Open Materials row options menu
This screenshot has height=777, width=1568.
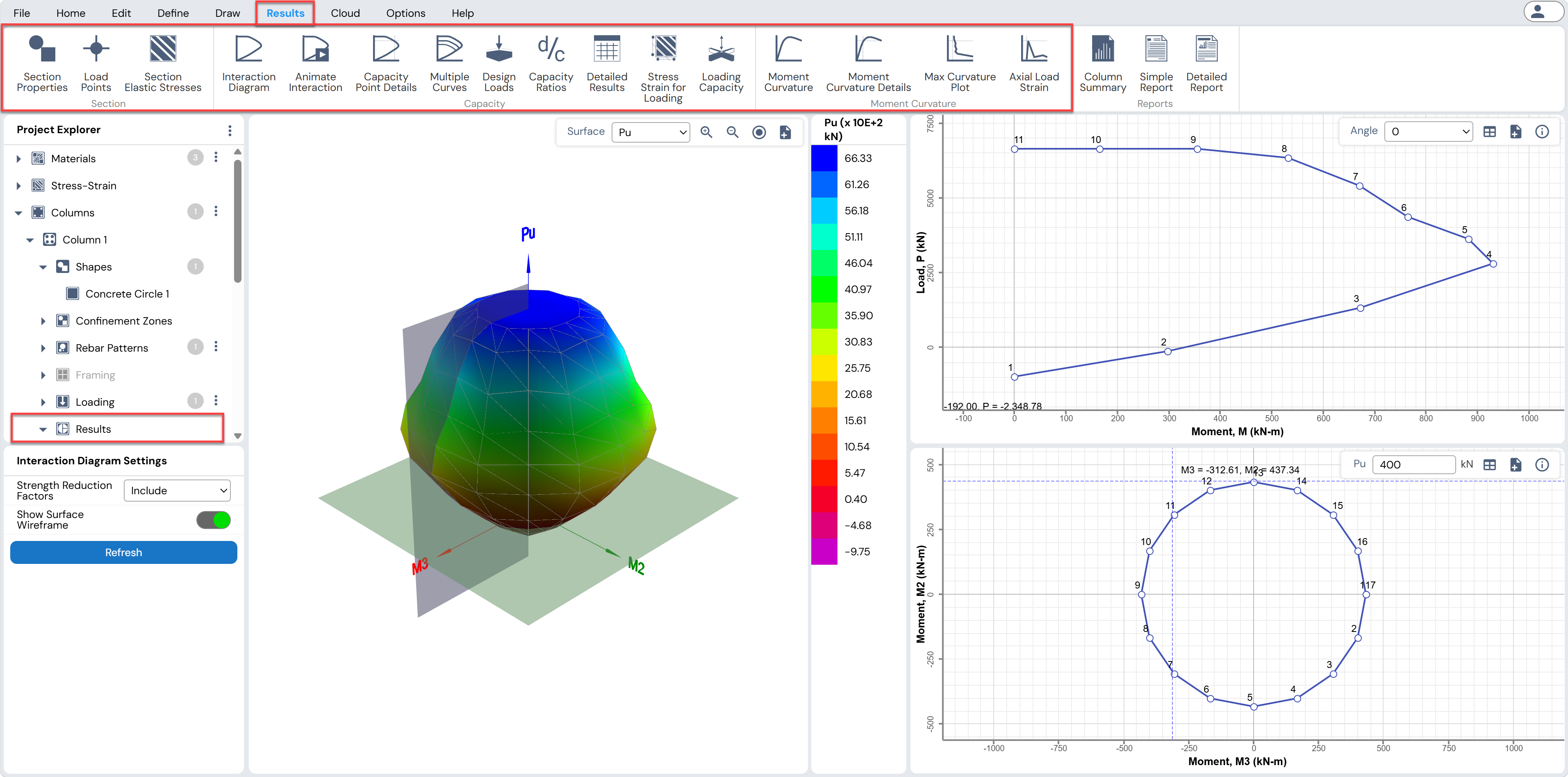pyautogui.click(x=216, y=158)
